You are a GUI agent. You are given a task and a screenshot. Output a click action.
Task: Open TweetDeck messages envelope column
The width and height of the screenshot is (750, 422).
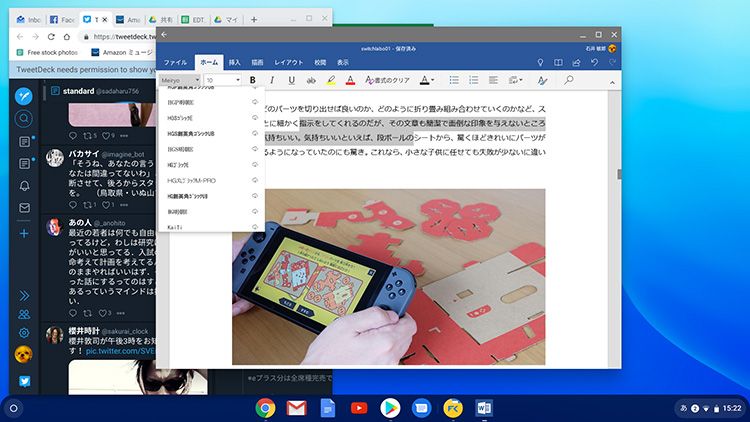point(24,208)
